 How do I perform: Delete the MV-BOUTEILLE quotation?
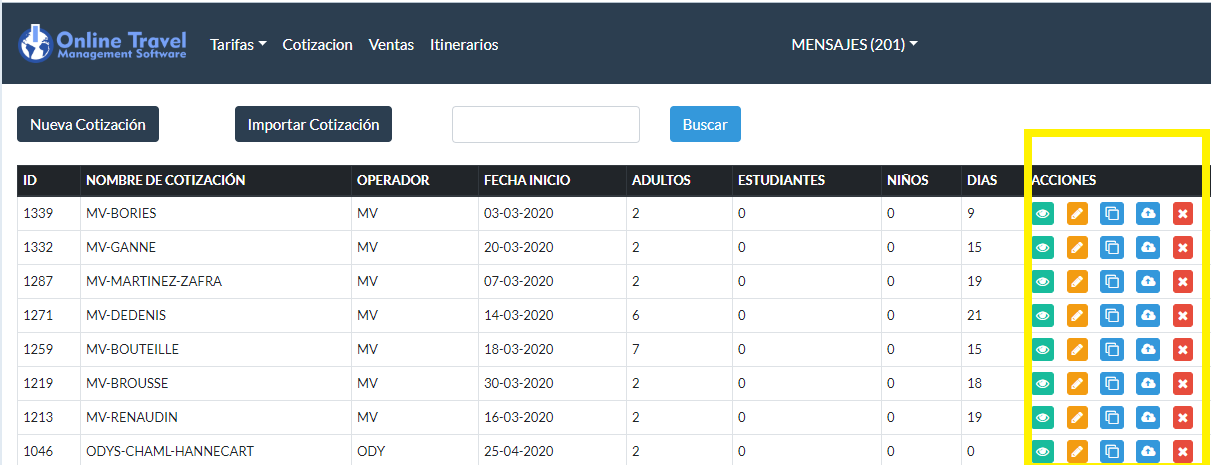tap(1182, 349)
